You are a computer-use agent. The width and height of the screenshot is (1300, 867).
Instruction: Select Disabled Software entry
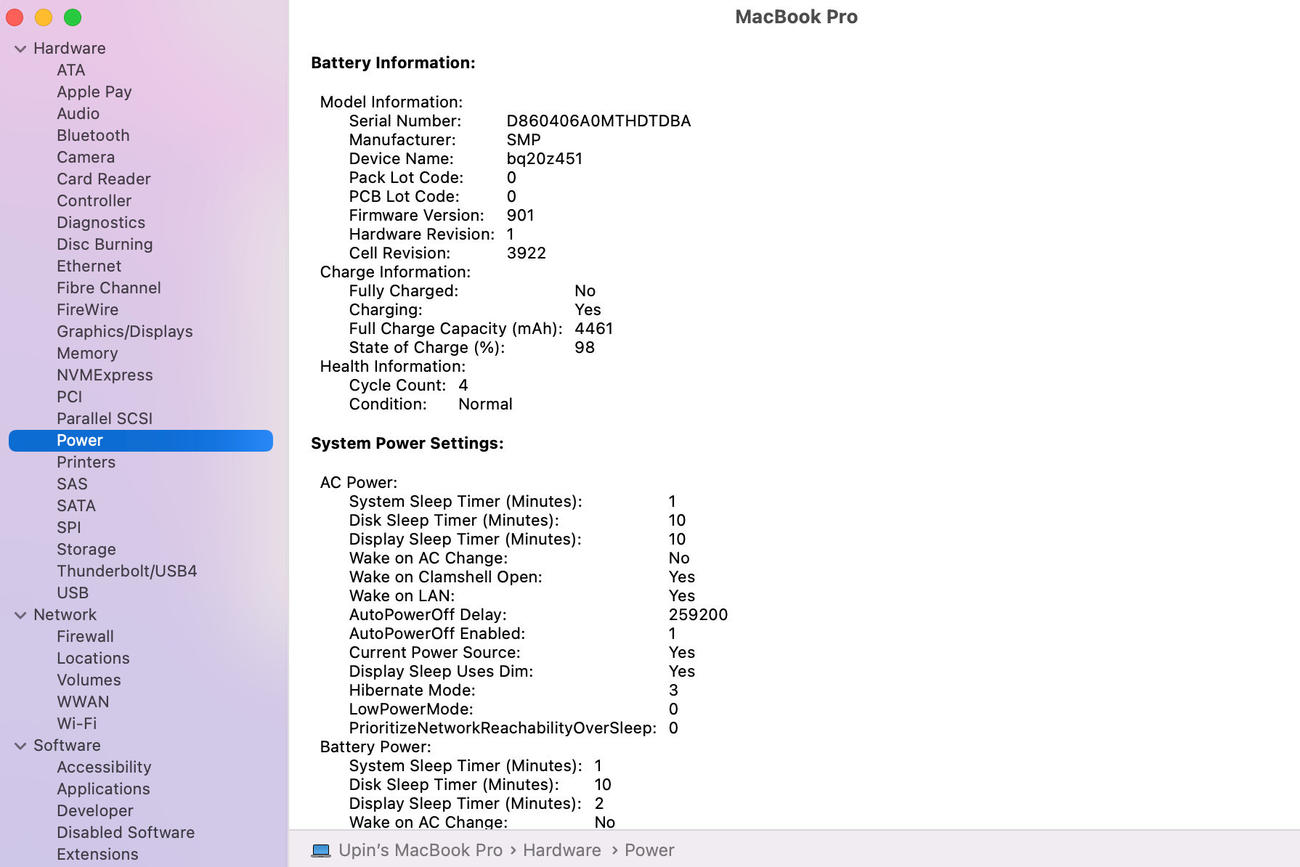tap(125, 833)
